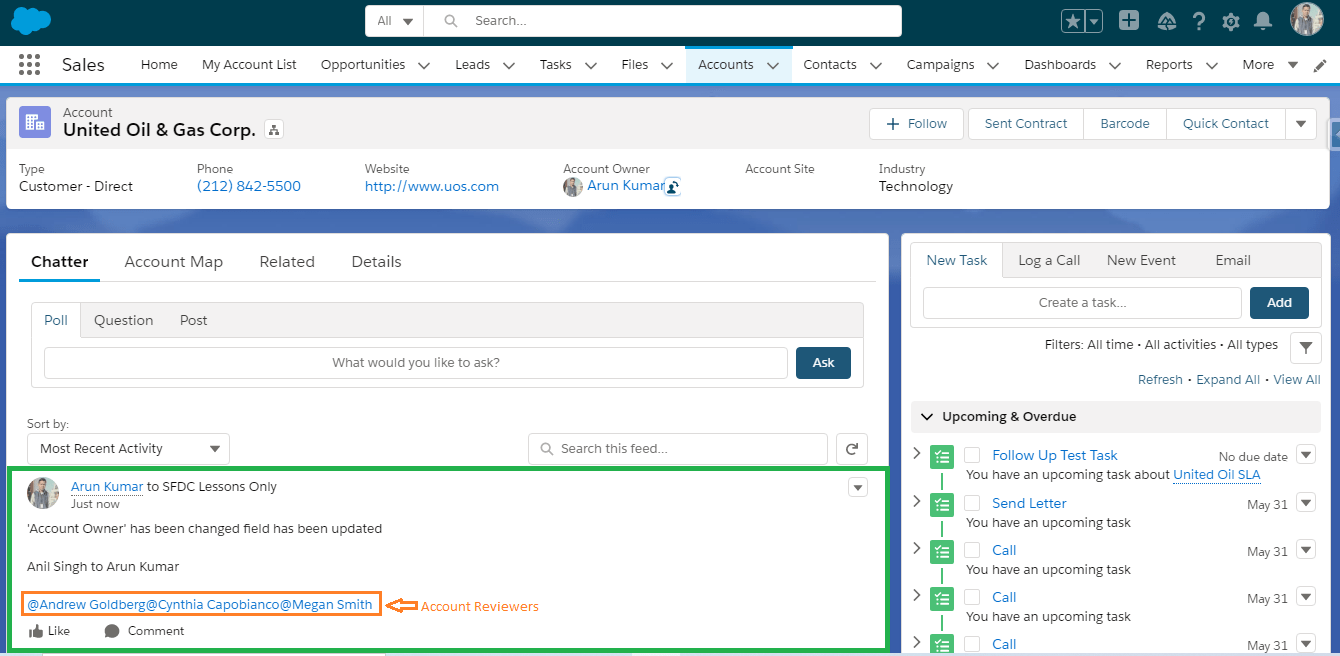Collapse the Upcoming & Overdue section

click(925, 417)
